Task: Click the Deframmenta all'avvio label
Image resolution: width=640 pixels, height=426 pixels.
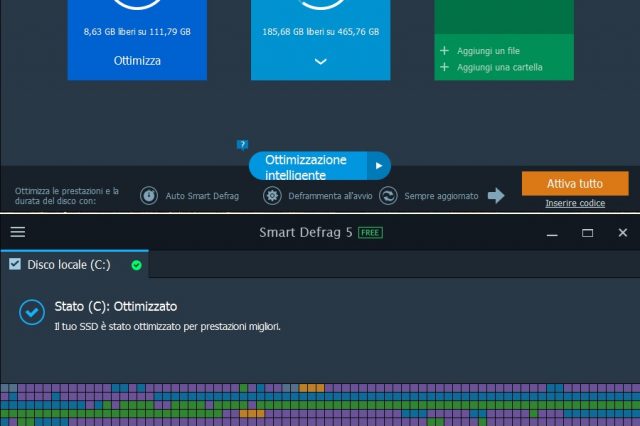Action: pos(330,196)
